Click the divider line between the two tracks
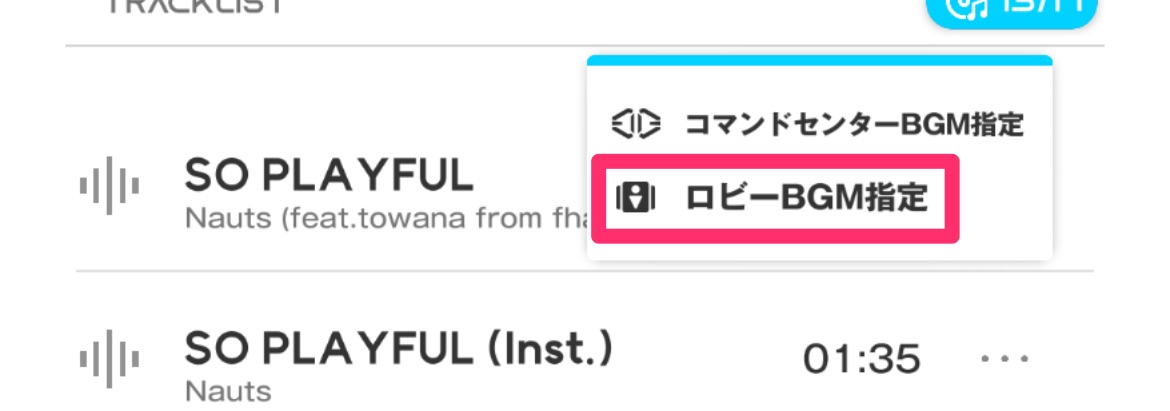 (x=330, y=271)
